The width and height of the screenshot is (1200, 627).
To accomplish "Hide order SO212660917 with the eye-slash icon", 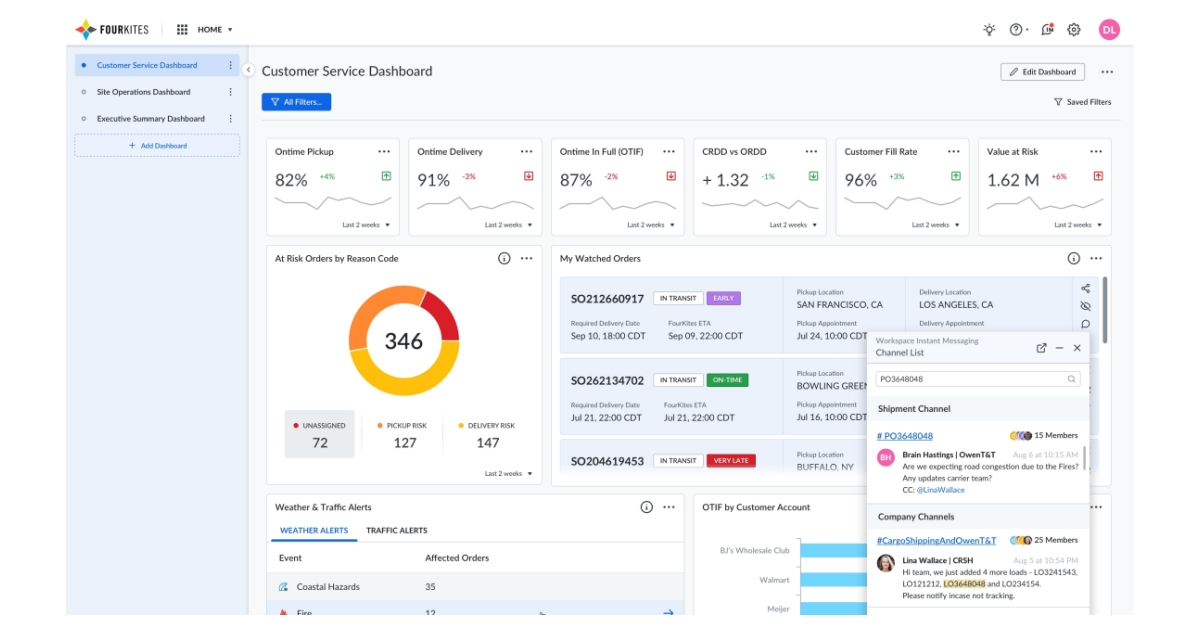I will (x=1084, y=306).
